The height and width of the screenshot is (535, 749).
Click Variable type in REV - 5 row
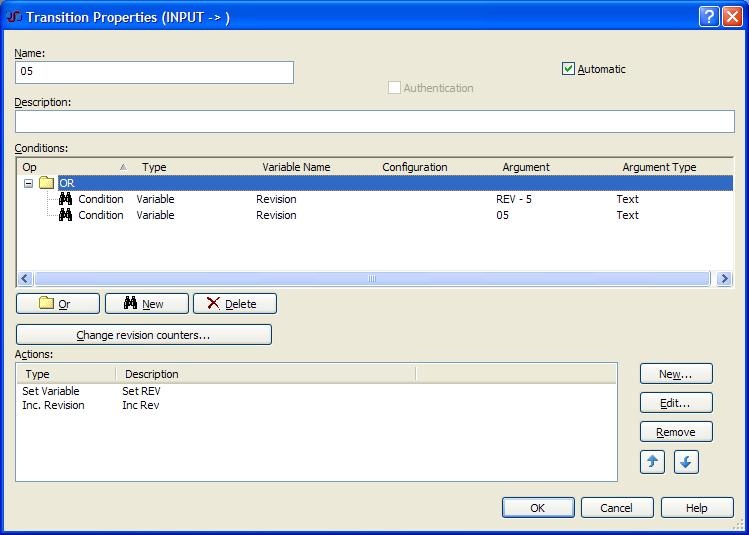coord(155,199)
